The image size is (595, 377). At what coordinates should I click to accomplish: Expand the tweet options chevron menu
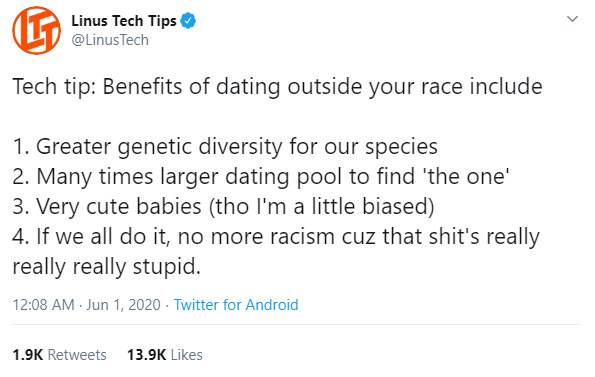[572, 19]
